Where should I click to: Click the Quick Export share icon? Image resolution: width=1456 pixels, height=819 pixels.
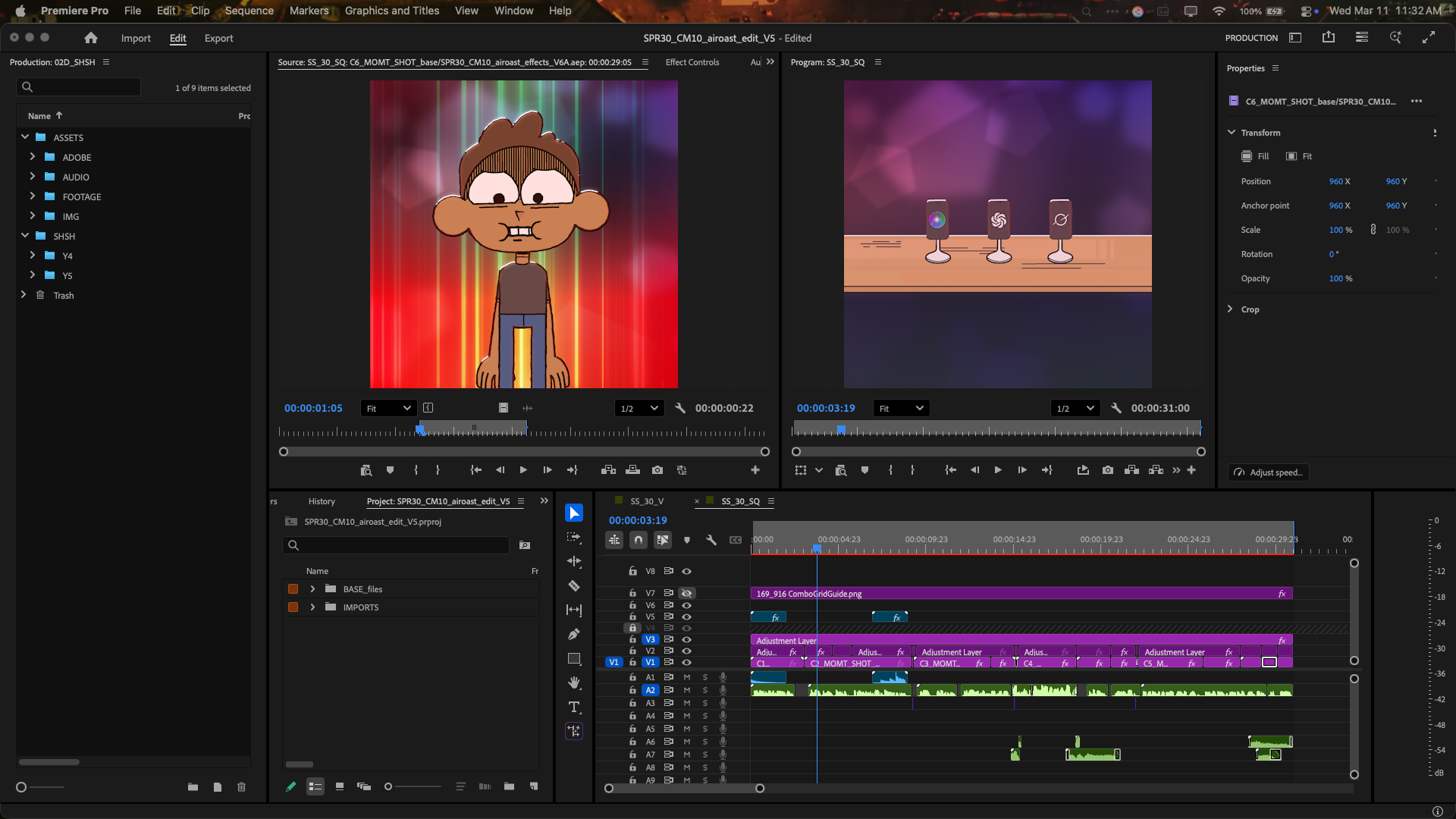(x=1329, y=37)
